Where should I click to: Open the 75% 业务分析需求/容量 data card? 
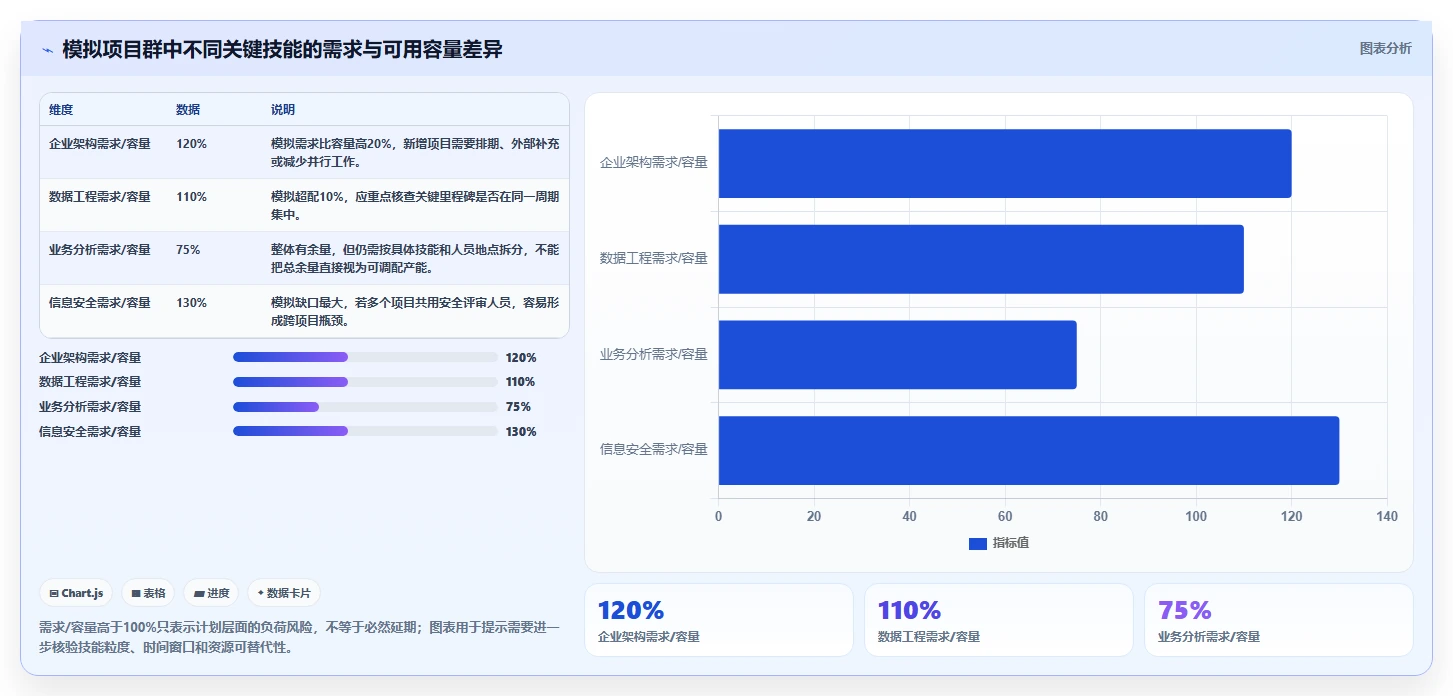(x=1279, y=620)
